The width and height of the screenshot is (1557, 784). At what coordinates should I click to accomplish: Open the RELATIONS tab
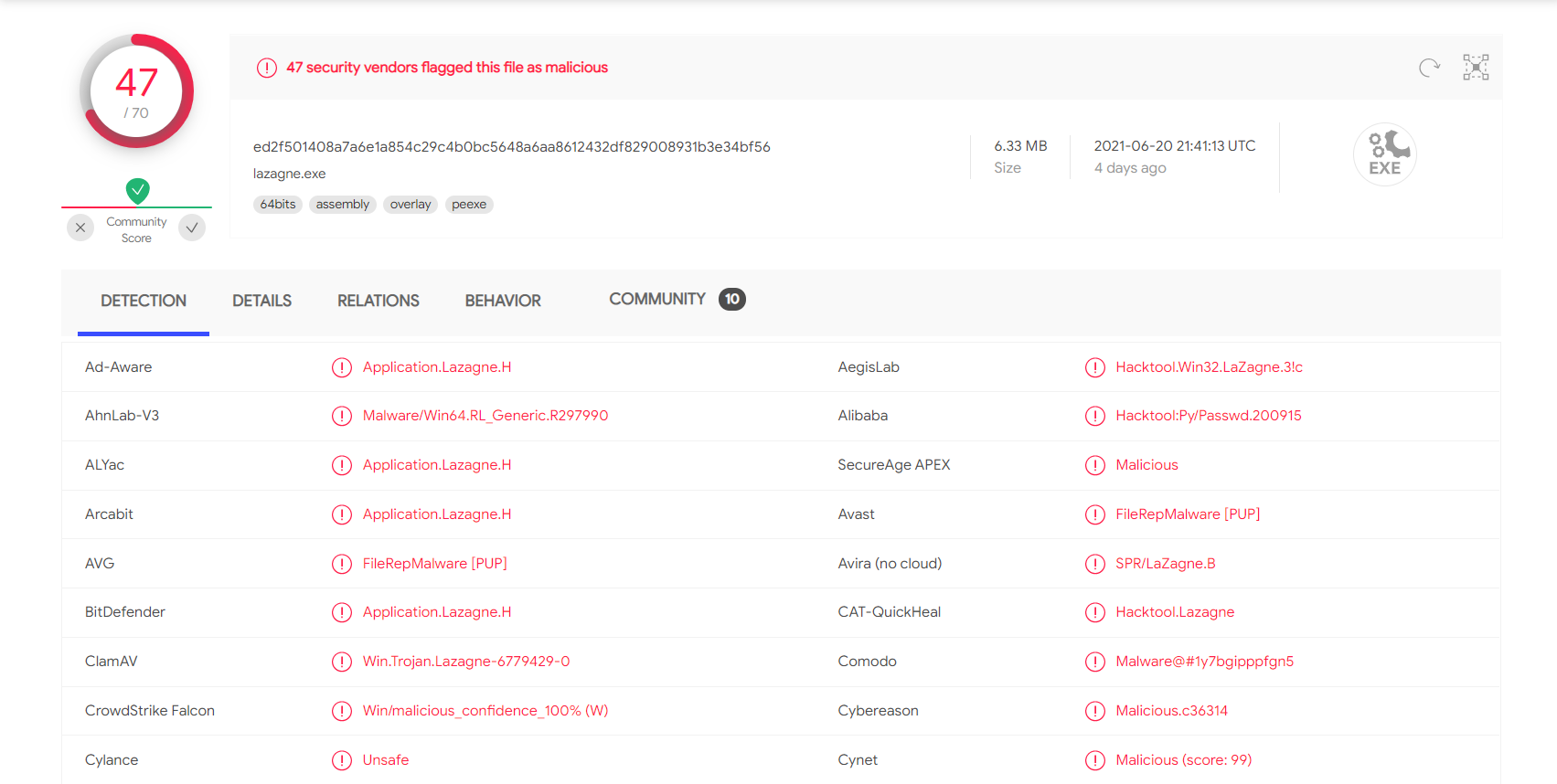pos(379,301)
